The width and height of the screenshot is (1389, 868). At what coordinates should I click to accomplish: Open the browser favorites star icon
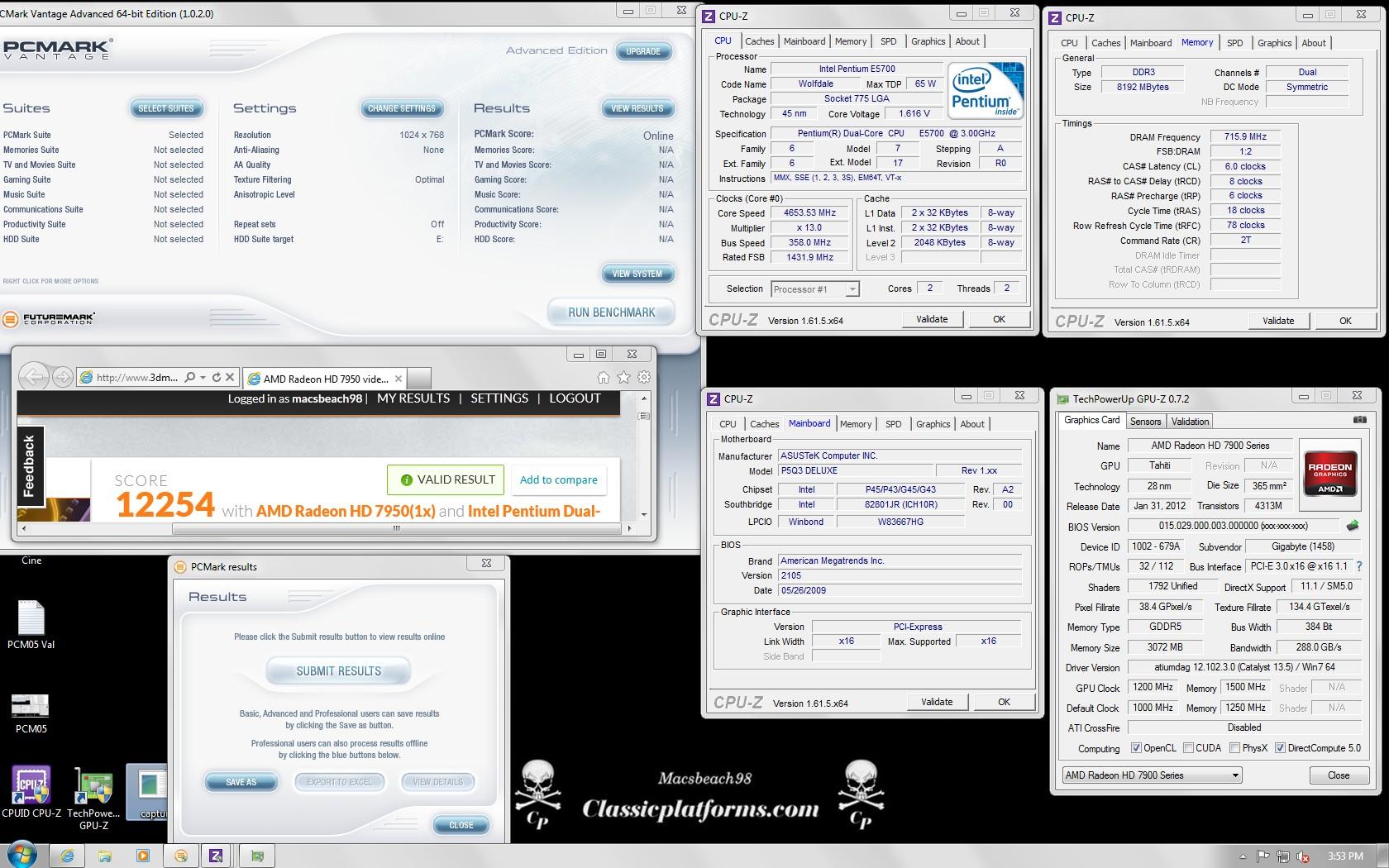(623, 378)
